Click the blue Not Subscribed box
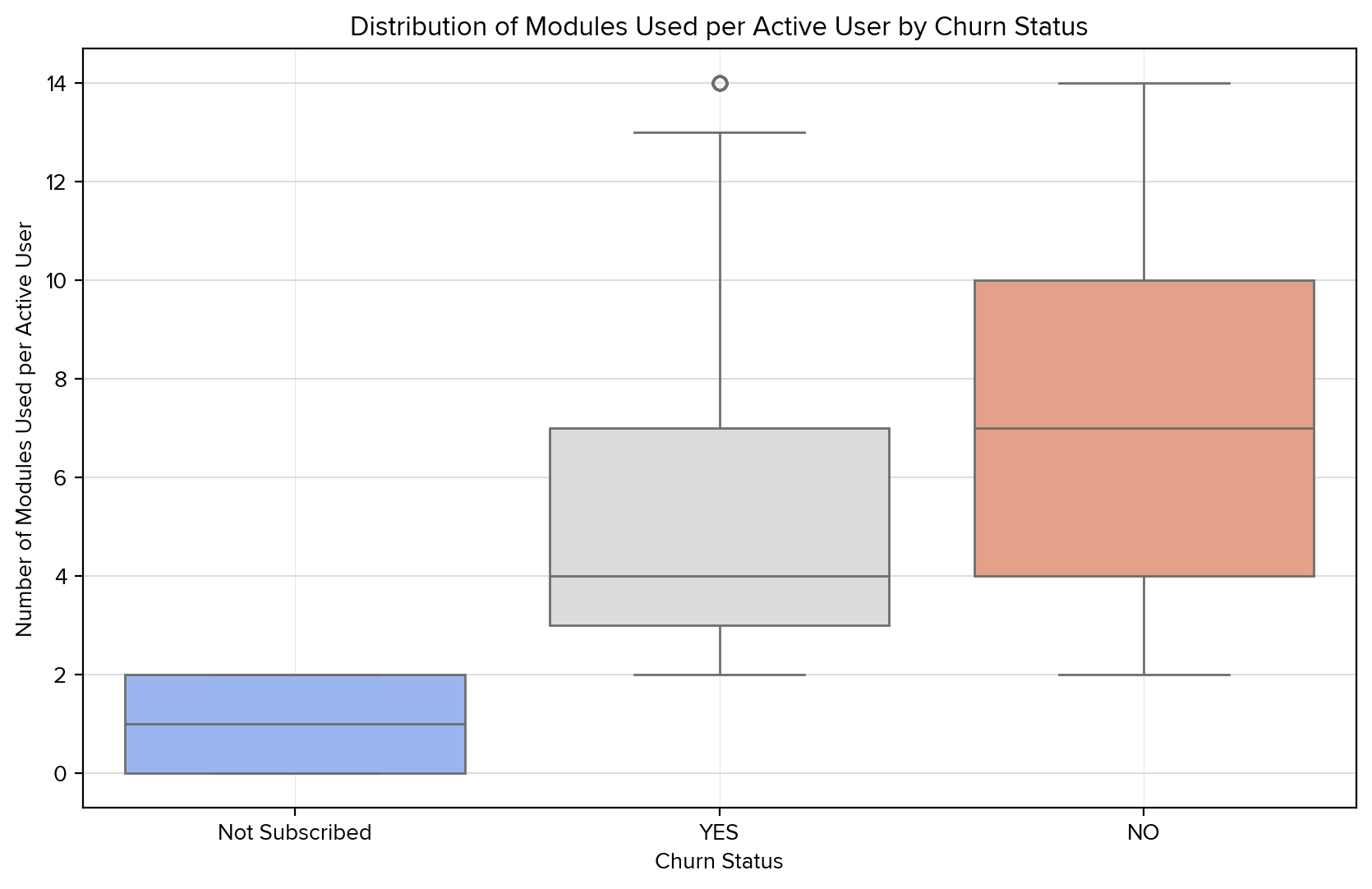This screenshot has height=889, width=1372. point(295,748)
